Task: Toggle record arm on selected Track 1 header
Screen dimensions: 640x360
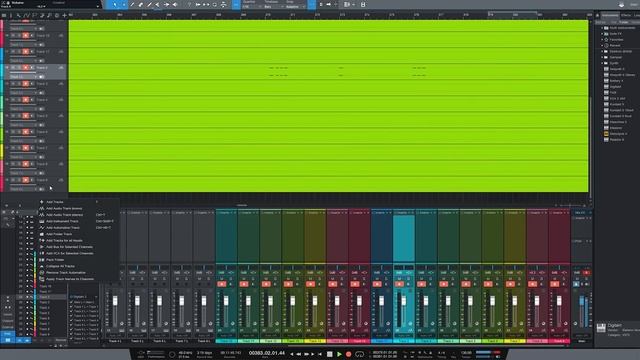Action: point(26,67)
